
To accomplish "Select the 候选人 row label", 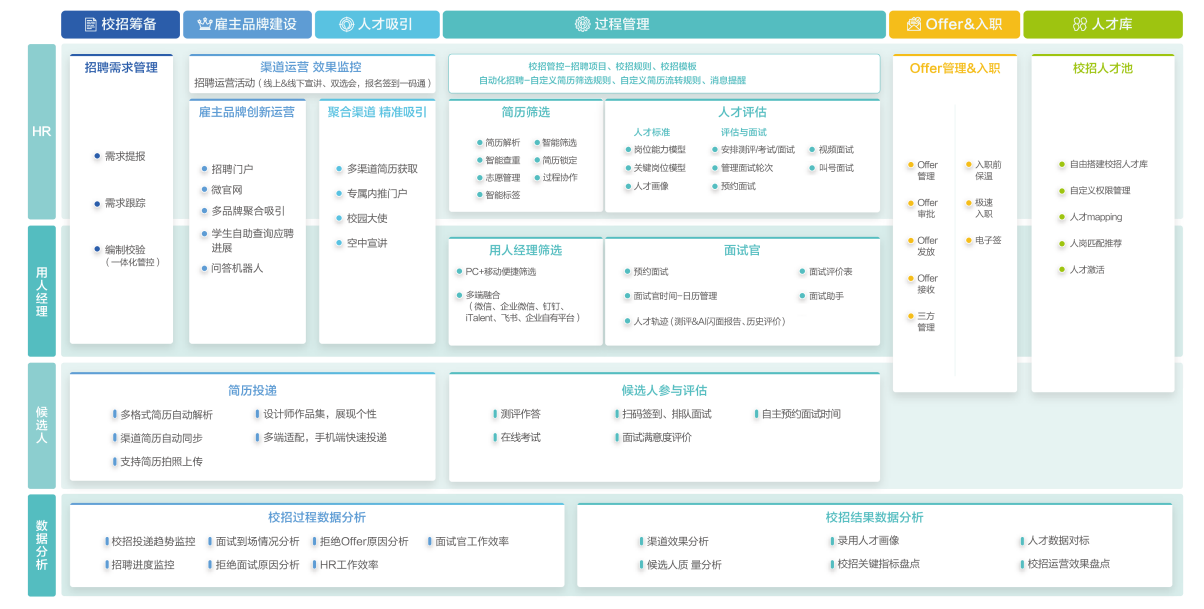I will pos(42,425).
